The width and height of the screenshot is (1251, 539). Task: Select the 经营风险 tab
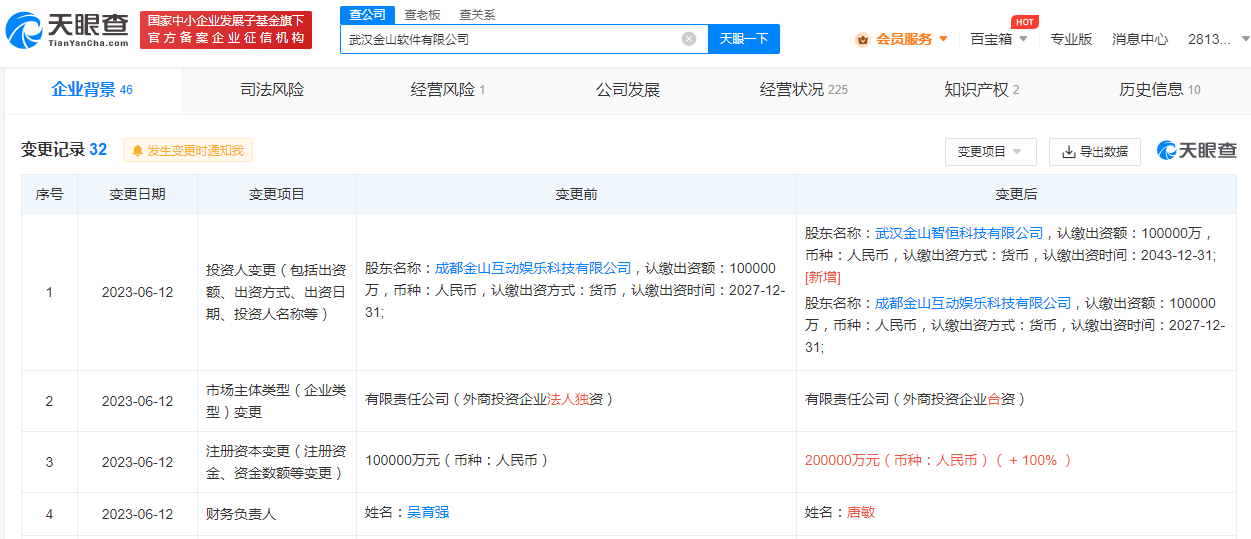448,90
